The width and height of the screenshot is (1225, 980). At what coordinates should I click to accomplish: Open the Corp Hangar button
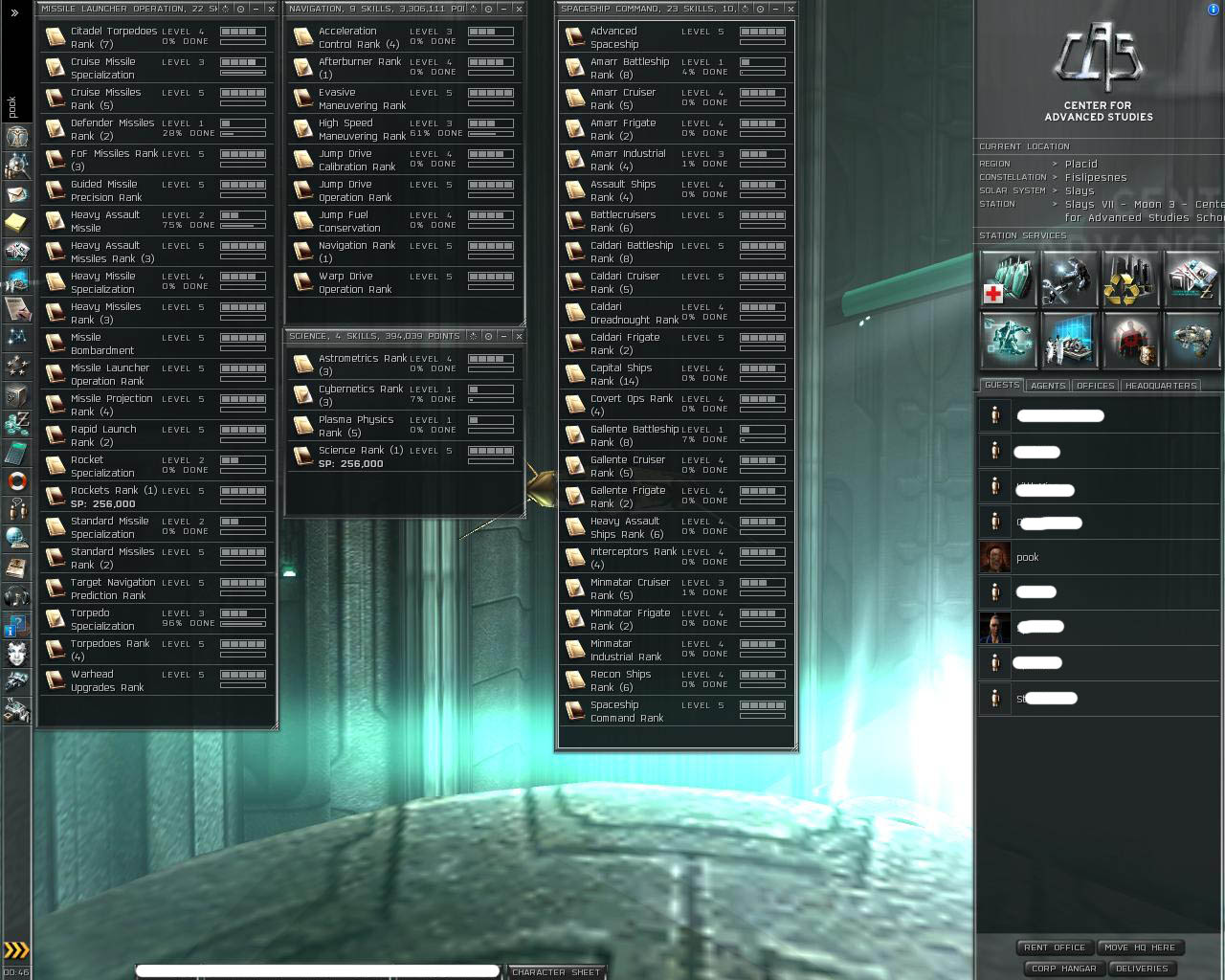pyautogui.click(x=1063, y=969)
